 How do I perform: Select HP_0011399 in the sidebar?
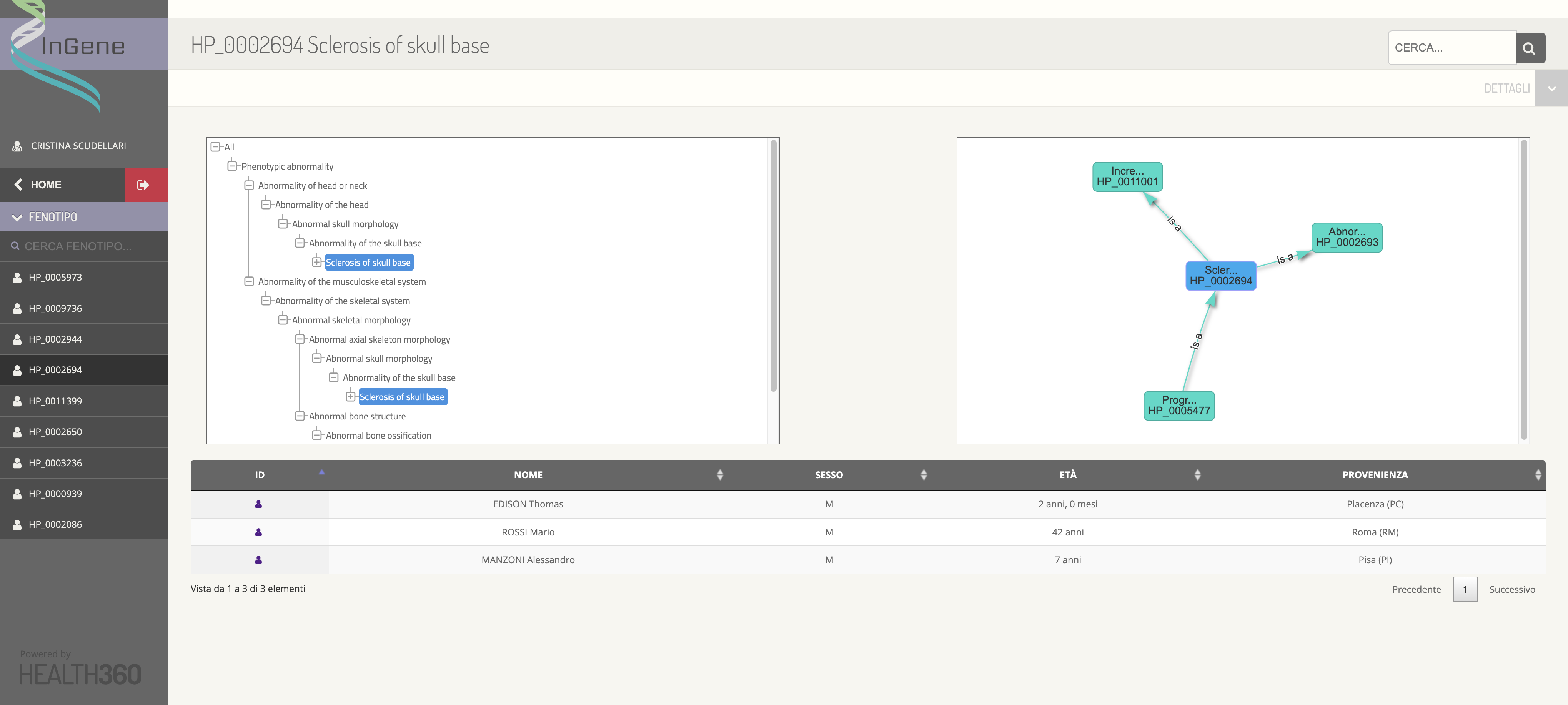(x=55, y=401)
